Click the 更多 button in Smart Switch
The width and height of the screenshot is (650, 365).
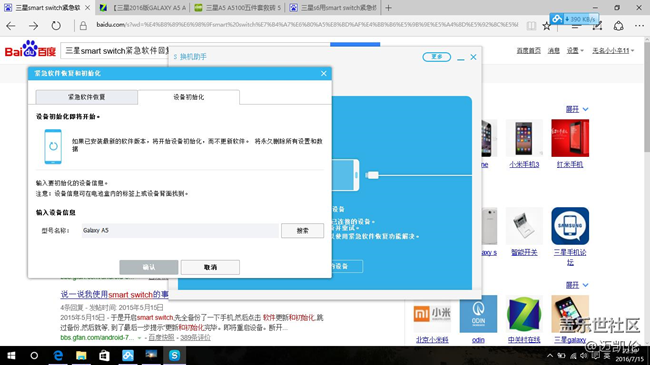(437, 57)
